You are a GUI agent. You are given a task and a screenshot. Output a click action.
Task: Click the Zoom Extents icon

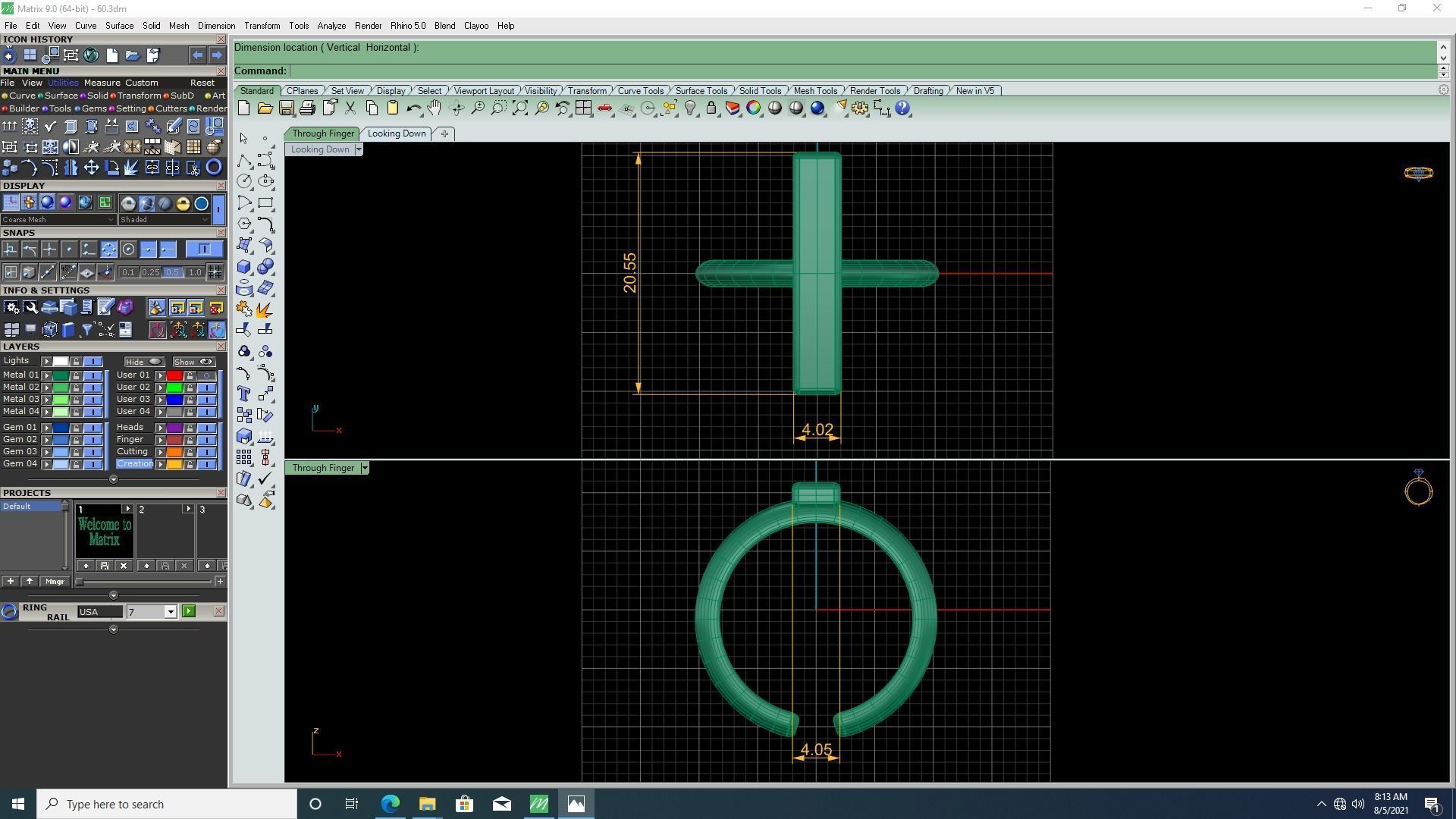pos(520,108)
